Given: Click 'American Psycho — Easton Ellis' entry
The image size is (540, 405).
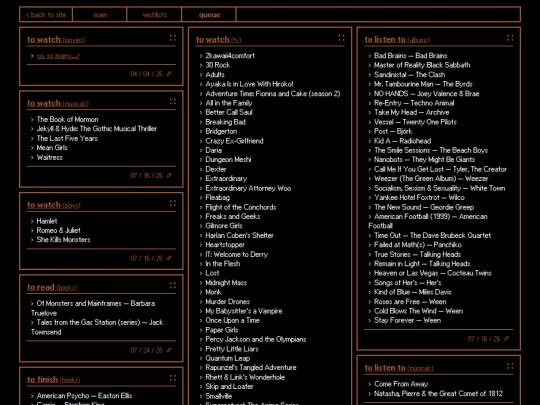Looking at the screenshot, I should pyautogui.click(x=84, y=396).
